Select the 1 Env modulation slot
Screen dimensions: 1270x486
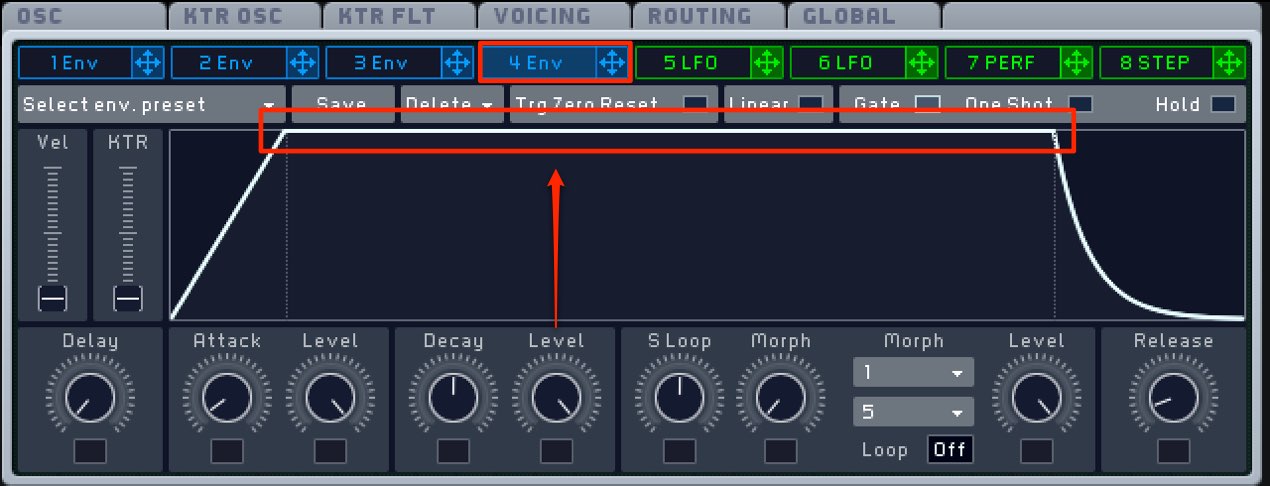(x=75, y=63)
